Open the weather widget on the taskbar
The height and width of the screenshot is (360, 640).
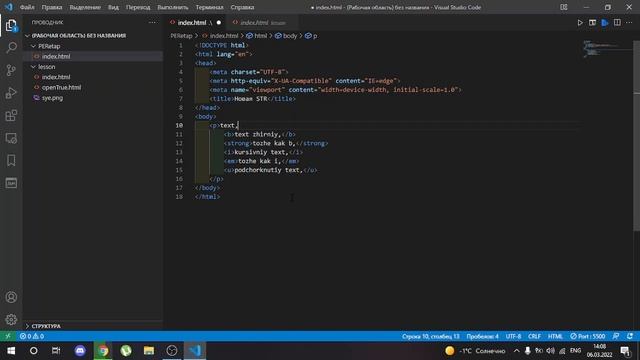click(476, 351)
